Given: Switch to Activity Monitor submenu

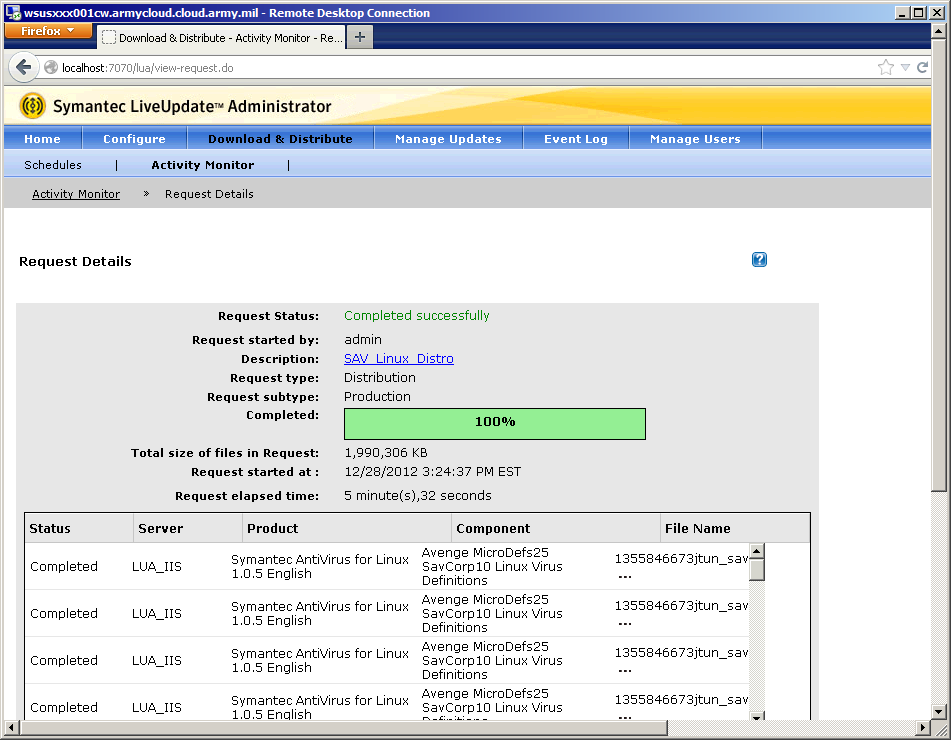Looking at the screenshot, I should click(203, 165).
